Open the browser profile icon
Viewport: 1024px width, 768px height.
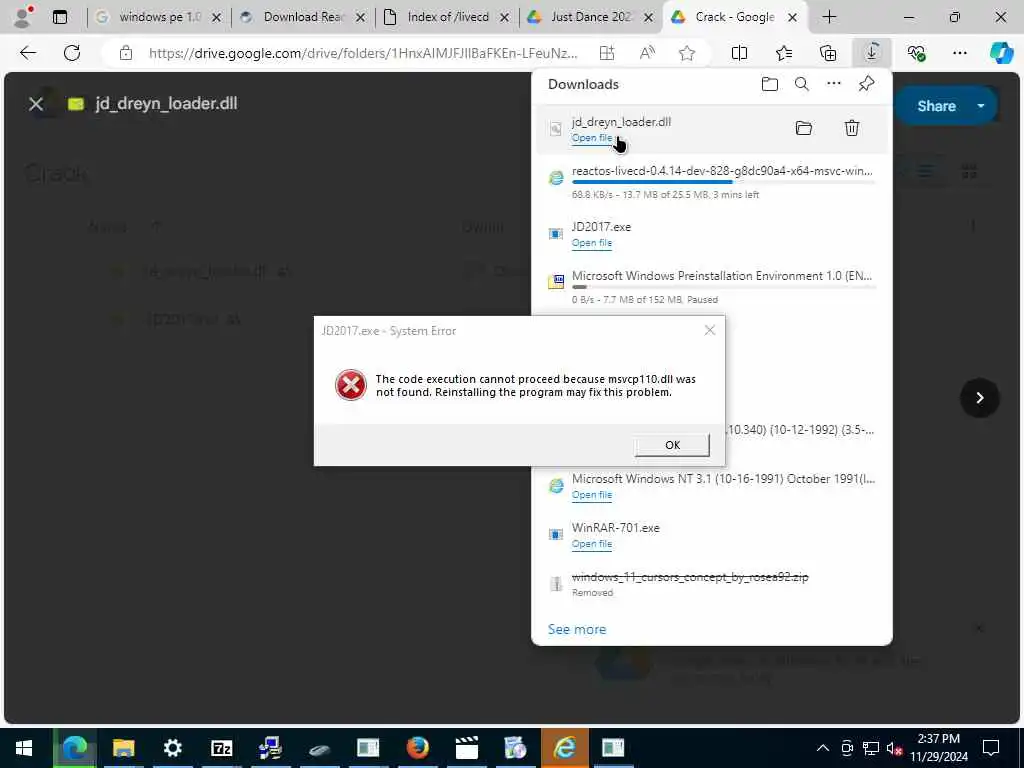23,17
